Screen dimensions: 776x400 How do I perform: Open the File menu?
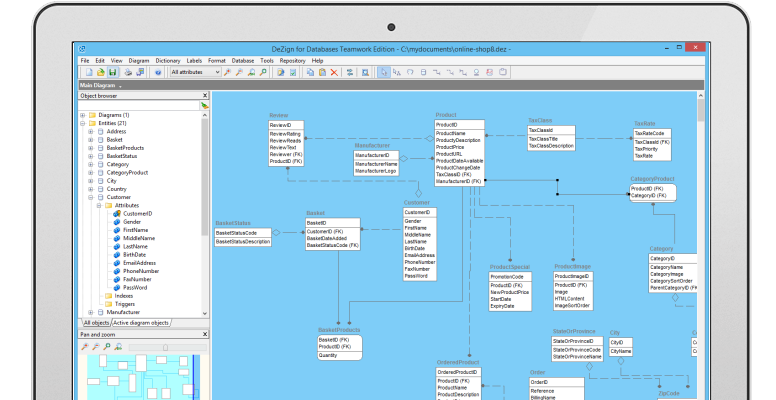coord(85,60)
